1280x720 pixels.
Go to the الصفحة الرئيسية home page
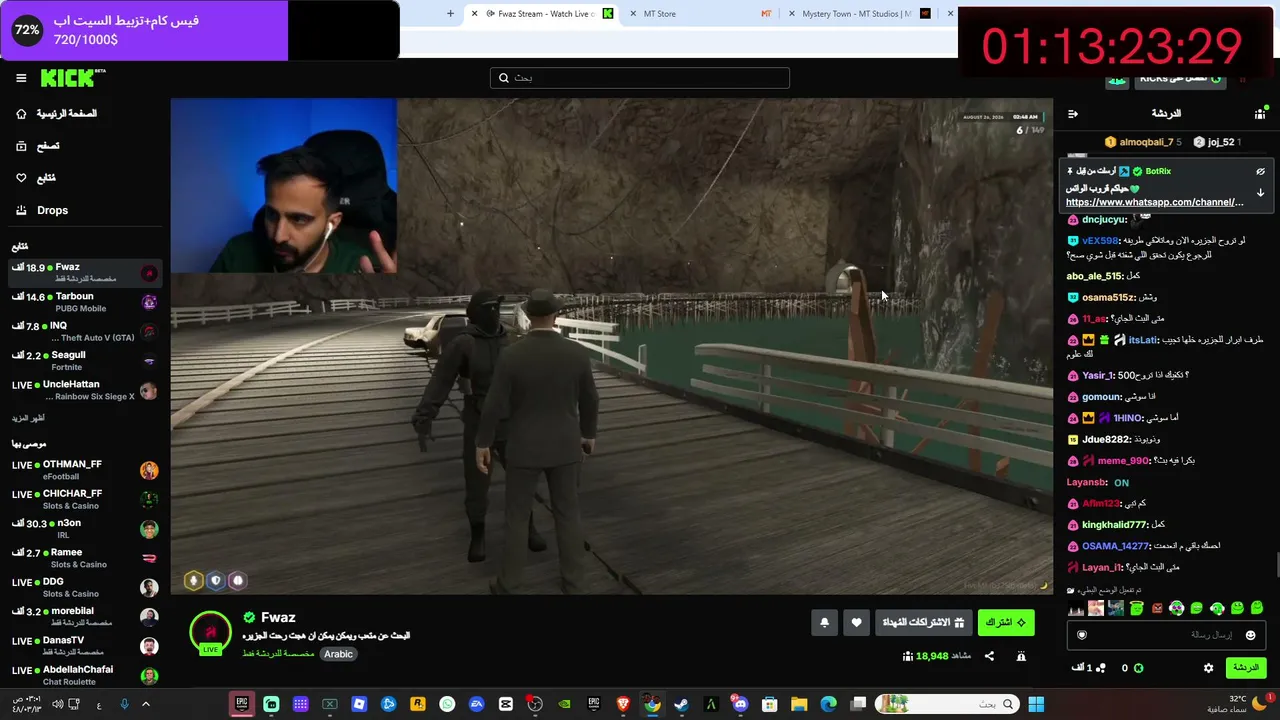tap(56, 114)
